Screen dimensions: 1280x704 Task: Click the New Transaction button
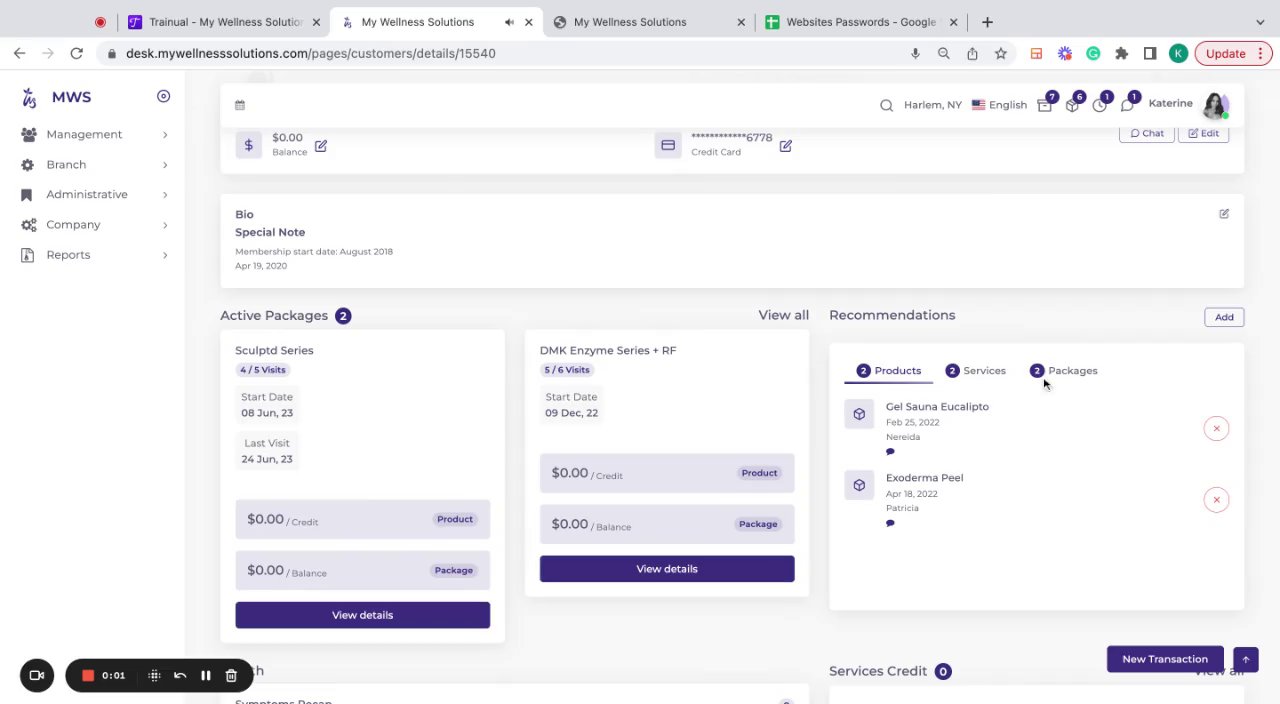point(1165,659)
